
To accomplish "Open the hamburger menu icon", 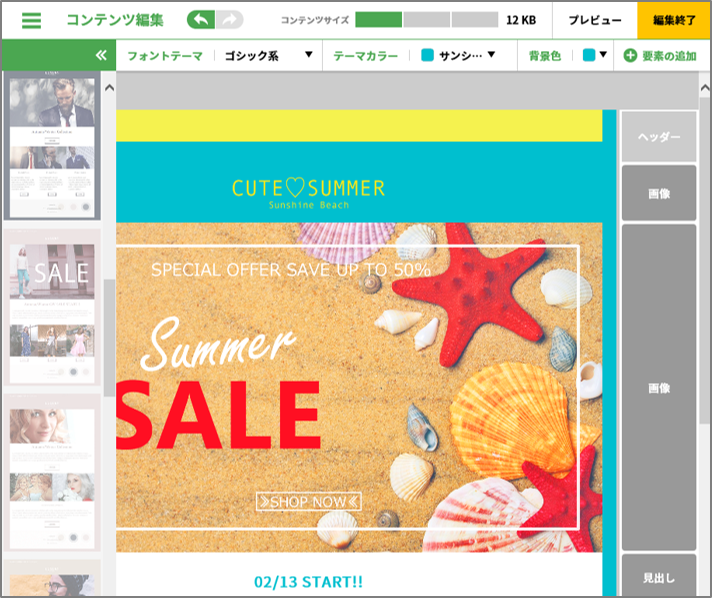I will (x=31, y=20).
